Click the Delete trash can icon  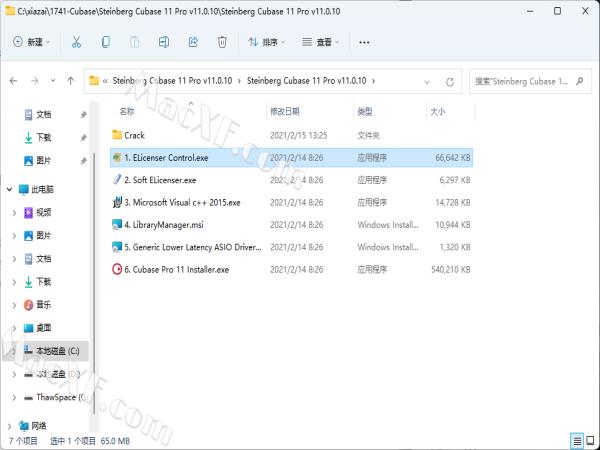222,42
